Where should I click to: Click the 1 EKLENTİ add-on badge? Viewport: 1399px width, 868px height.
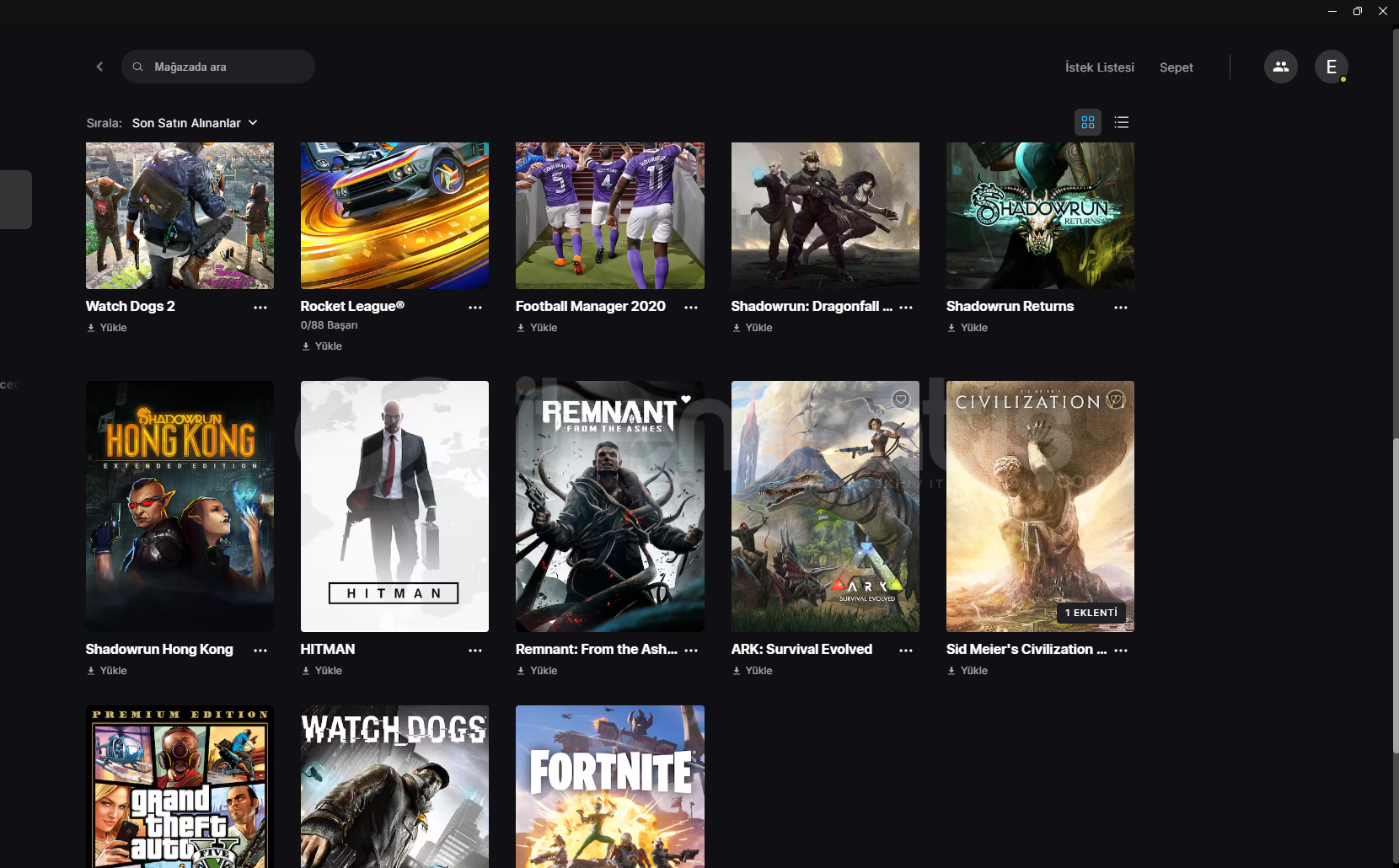1091,613
